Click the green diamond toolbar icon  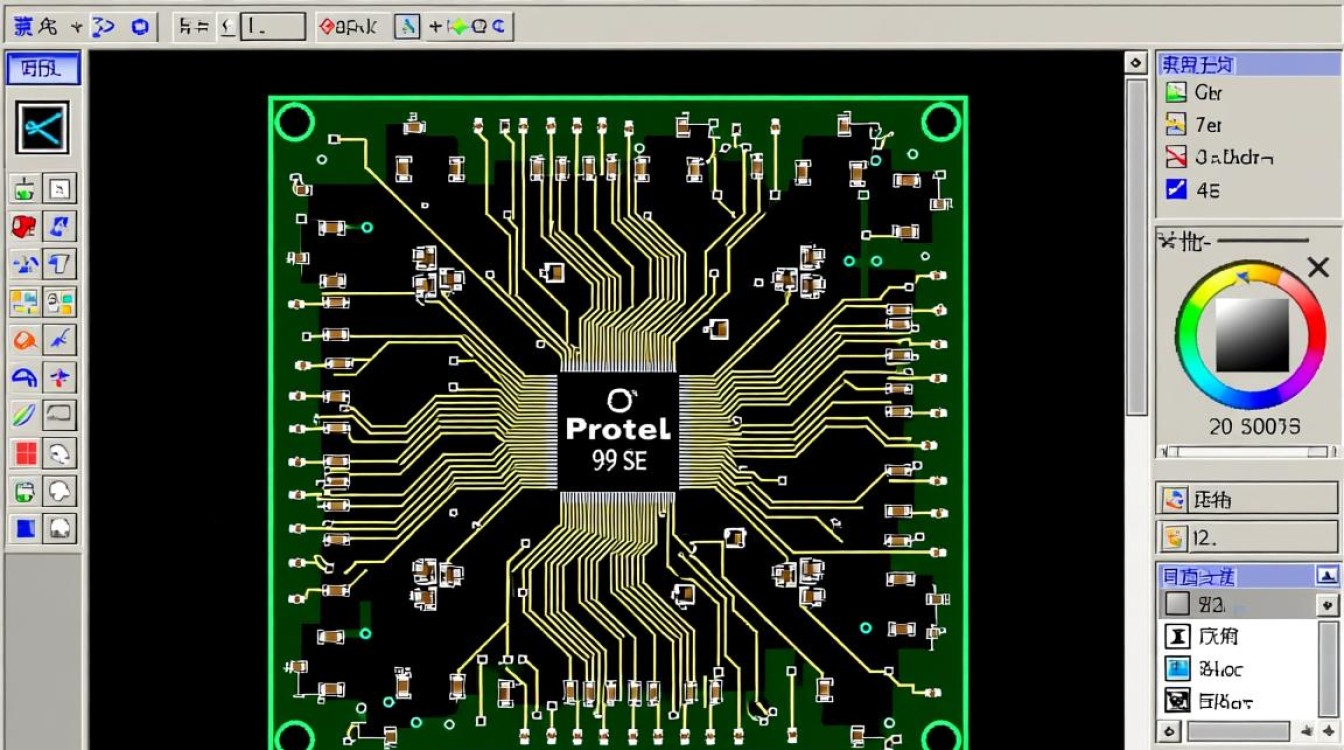[x=461, y=27]
